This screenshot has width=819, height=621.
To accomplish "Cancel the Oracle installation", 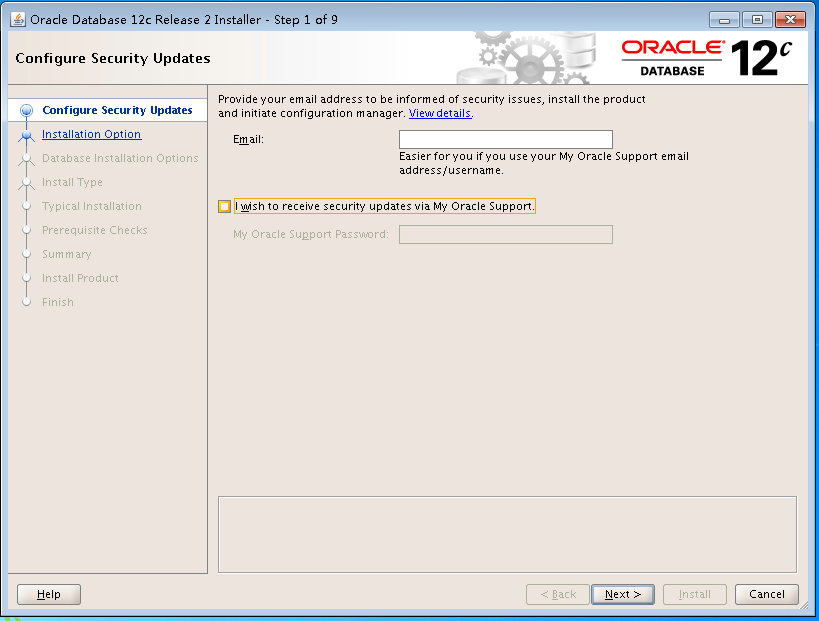I will click(766, 594).
